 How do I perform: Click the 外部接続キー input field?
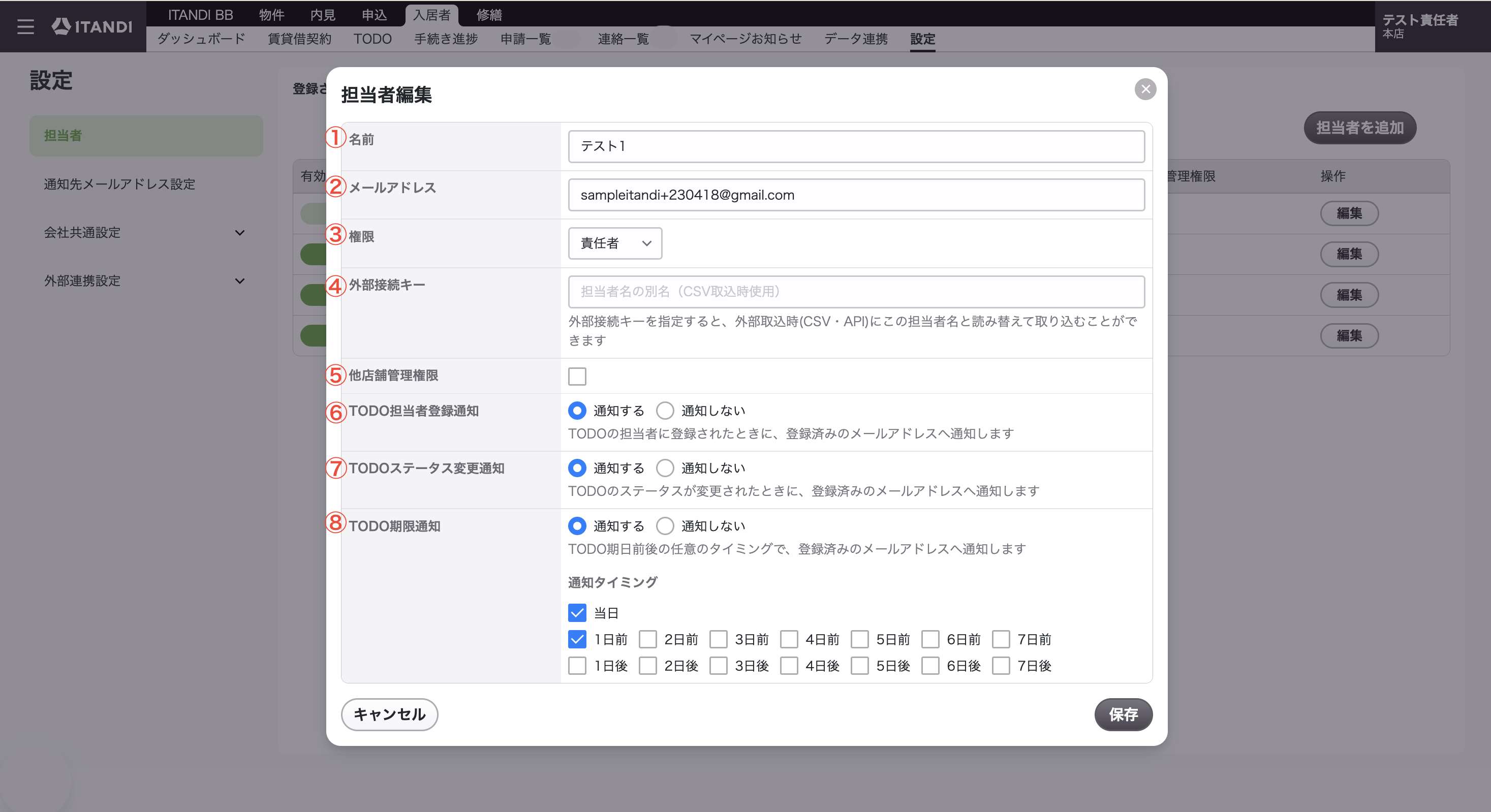856,292
